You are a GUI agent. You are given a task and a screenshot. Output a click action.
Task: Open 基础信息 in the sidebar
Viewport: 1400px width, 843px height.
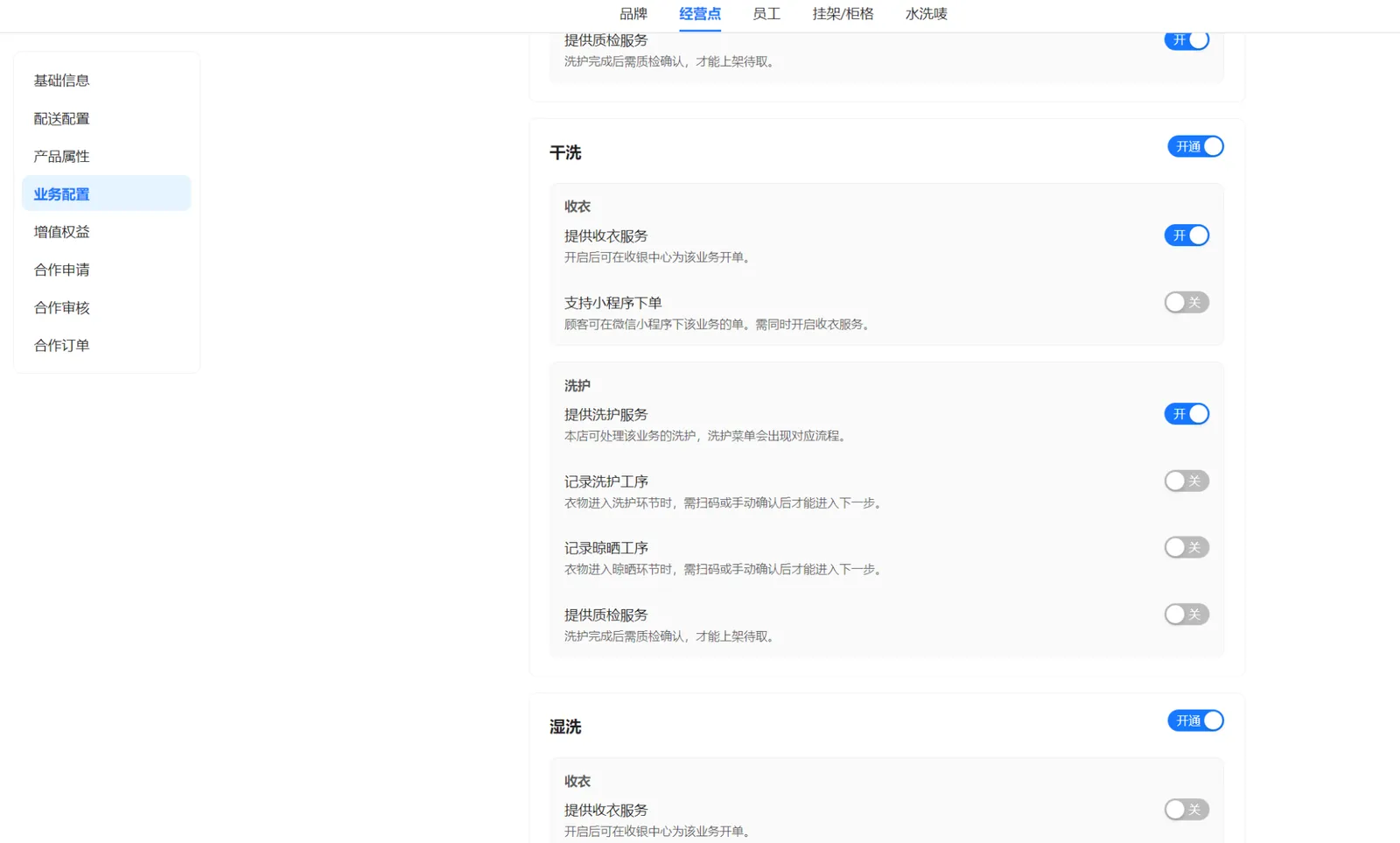click(x=106, y=81)
